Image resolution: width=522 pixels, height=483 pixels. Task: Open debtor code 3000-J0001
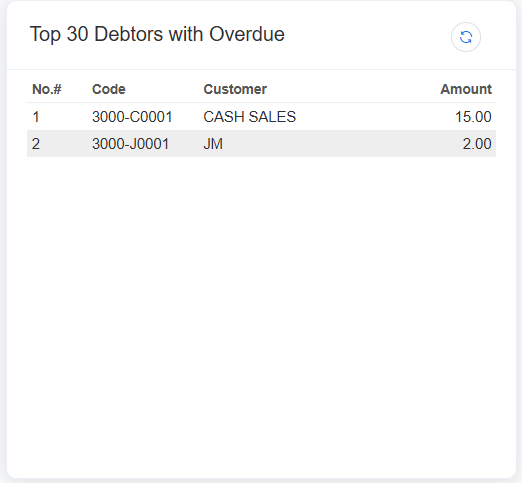(130, 144)
